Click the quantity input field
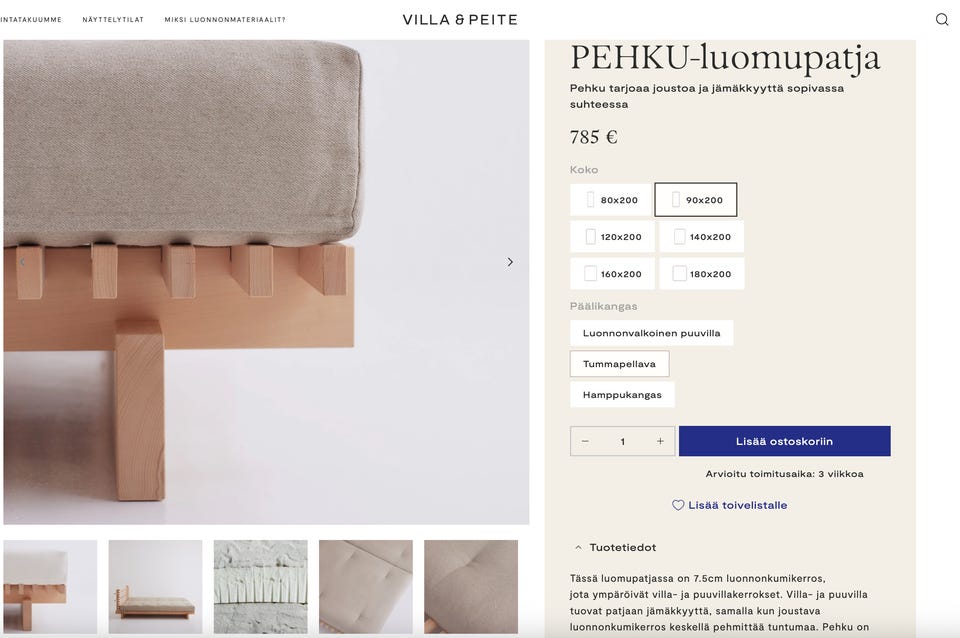The height and width of the screenshot is (638, 960). 623,441
